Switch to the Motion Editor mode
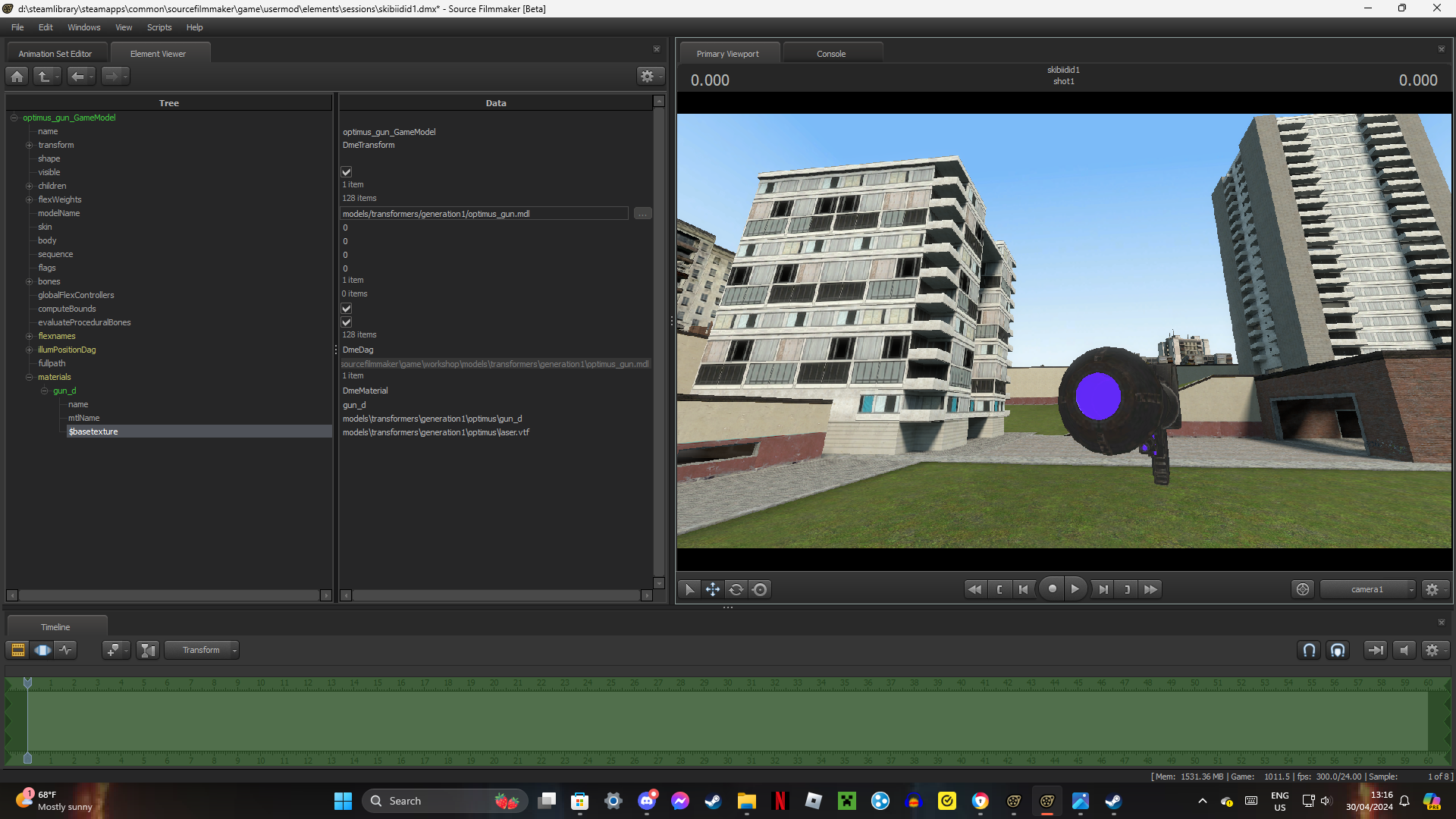1456x819 pixels. click(x=42, y=650)
